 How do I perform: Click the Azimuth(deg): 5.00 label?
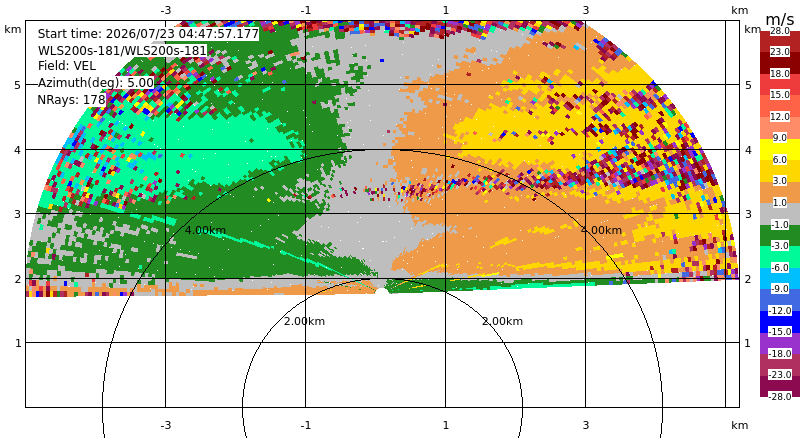[x=95, y=83]
